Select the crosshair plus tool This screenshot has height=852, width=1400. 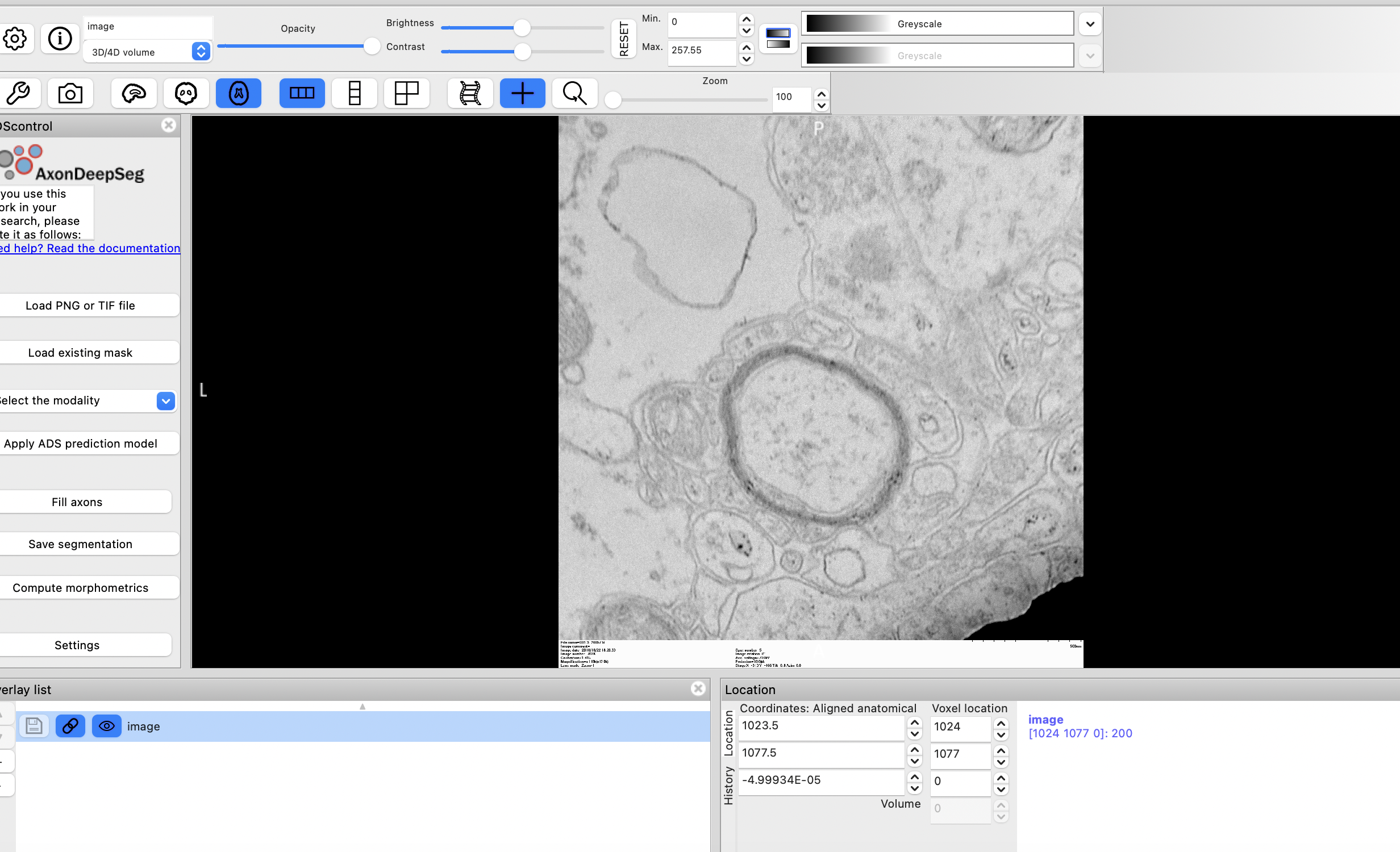[522, 93]
